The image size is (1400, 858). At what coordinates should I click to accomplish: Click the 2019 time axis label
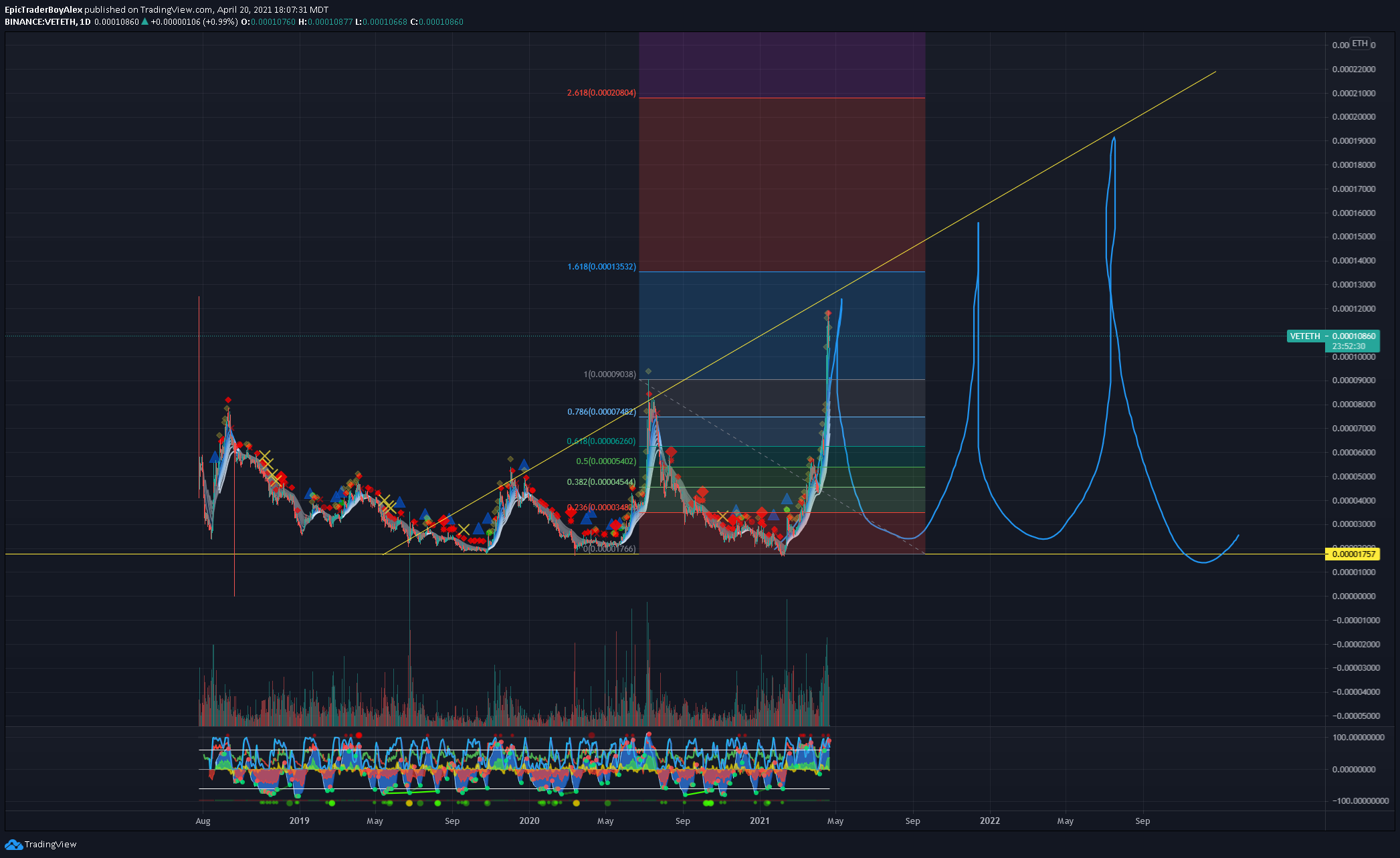click(299, 821)
